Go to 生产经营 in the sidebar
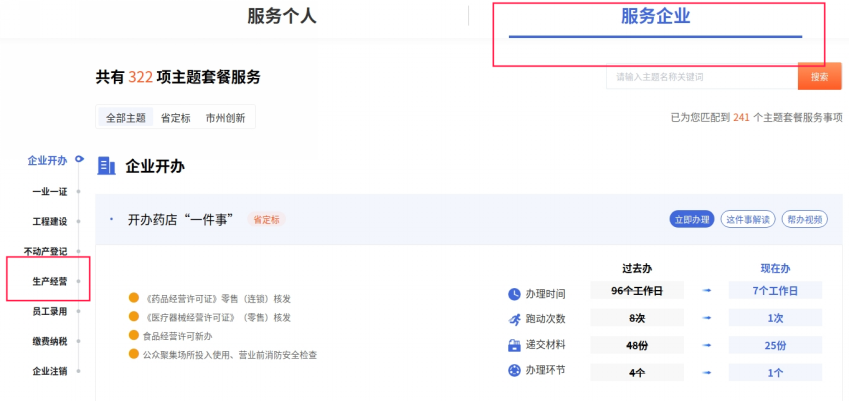 coord(49,281)
